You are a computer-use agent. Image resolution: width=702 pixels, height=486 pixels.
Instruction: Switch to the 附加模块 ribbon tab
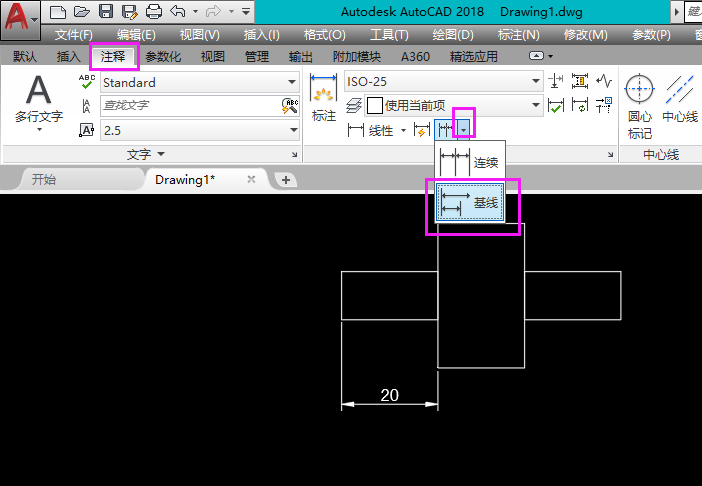pyautogui.click(x=357, y=56)
